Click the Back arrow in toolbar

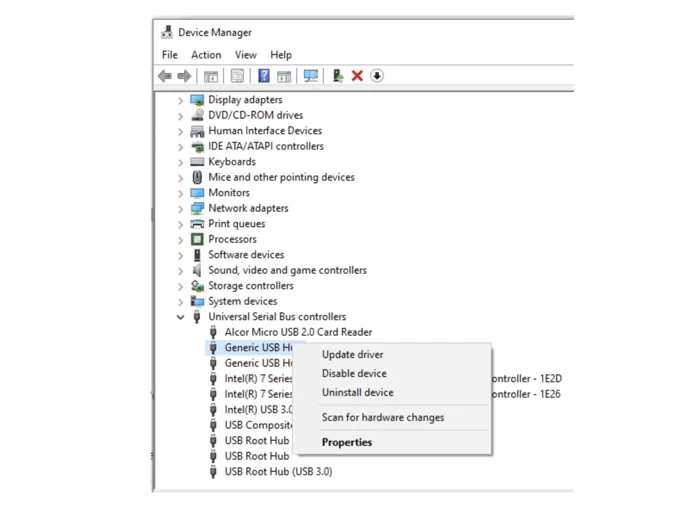[x=164, y=76]
